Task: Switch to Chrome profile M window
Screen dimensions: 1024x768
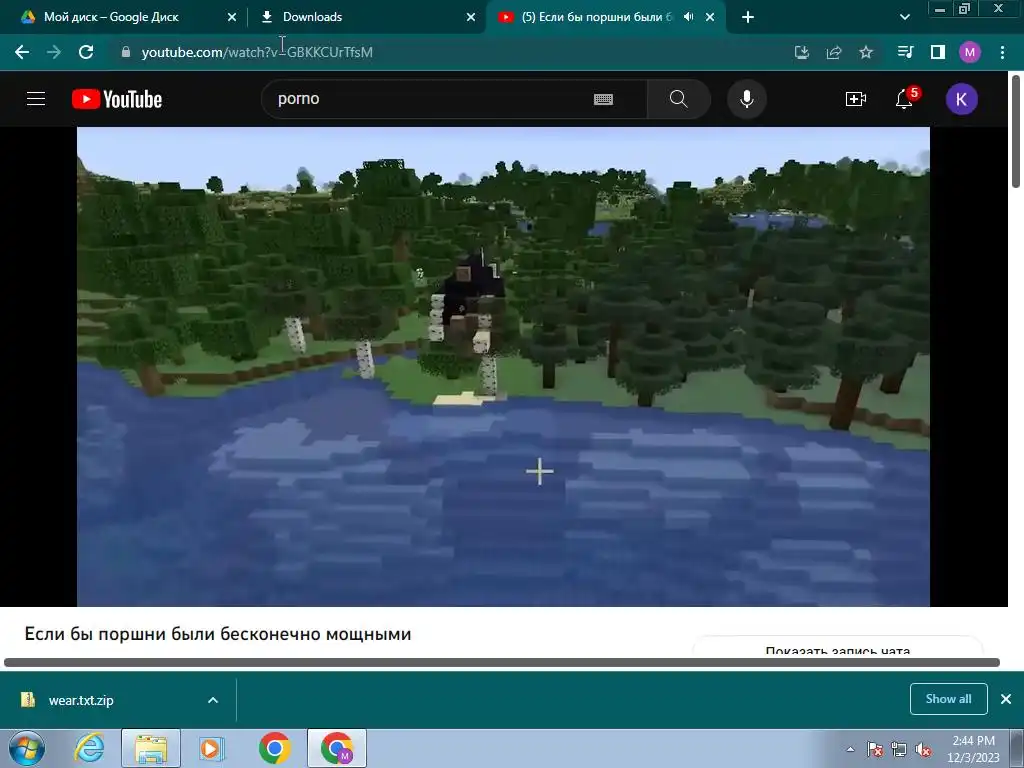Action: 337,748
